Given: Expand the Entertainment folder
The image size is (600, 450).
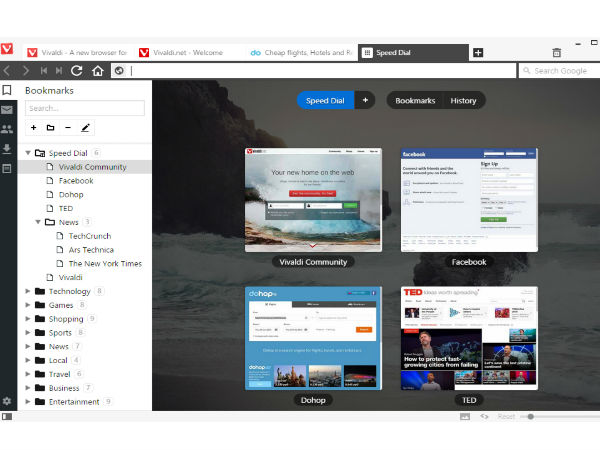Looking at the screenshot, I should point(28,401).
